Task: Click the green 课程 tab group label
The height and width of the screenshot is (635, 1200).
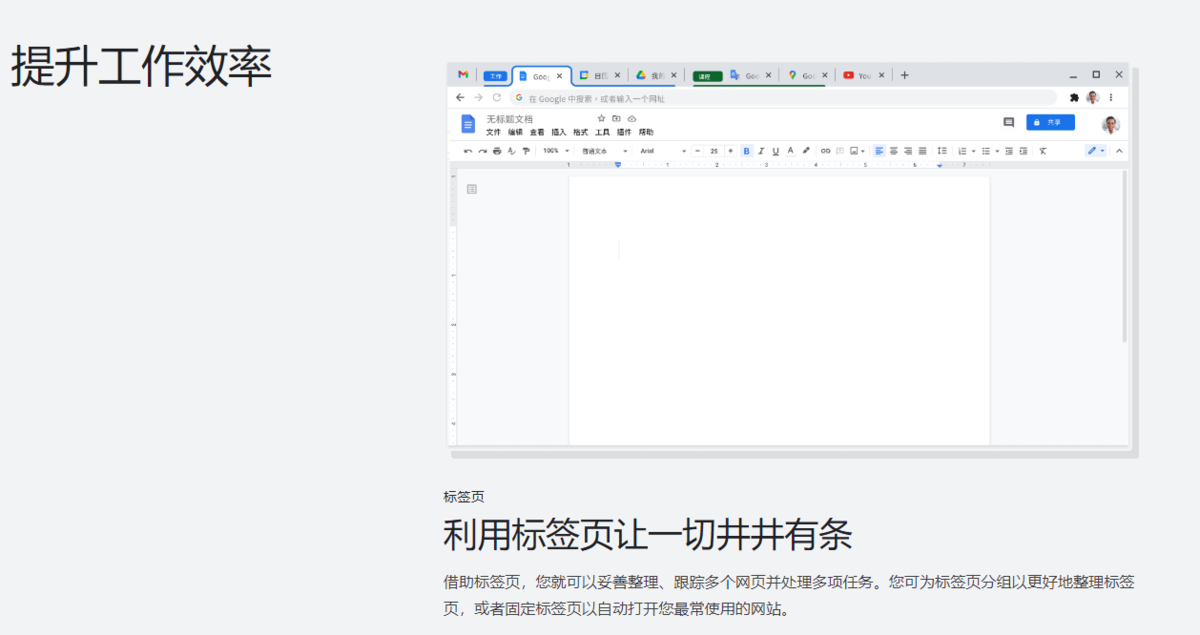Action: (x=707, y=76)
